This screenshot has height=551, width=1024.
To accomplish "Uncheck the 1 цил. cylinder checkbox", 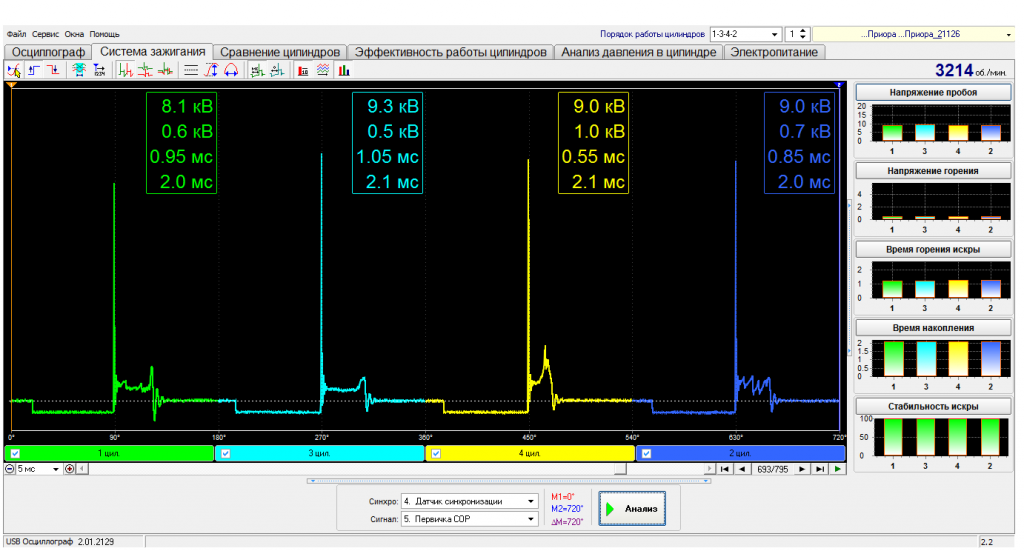I will 15,453.
